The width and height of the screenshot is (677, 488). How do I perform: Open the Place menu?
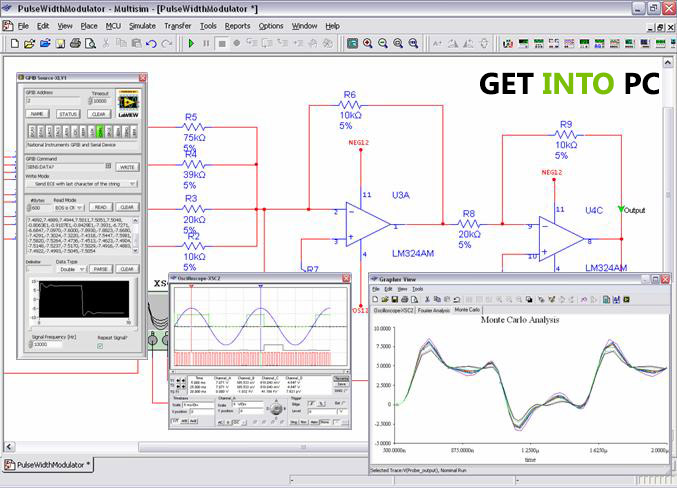click(89, 26)
